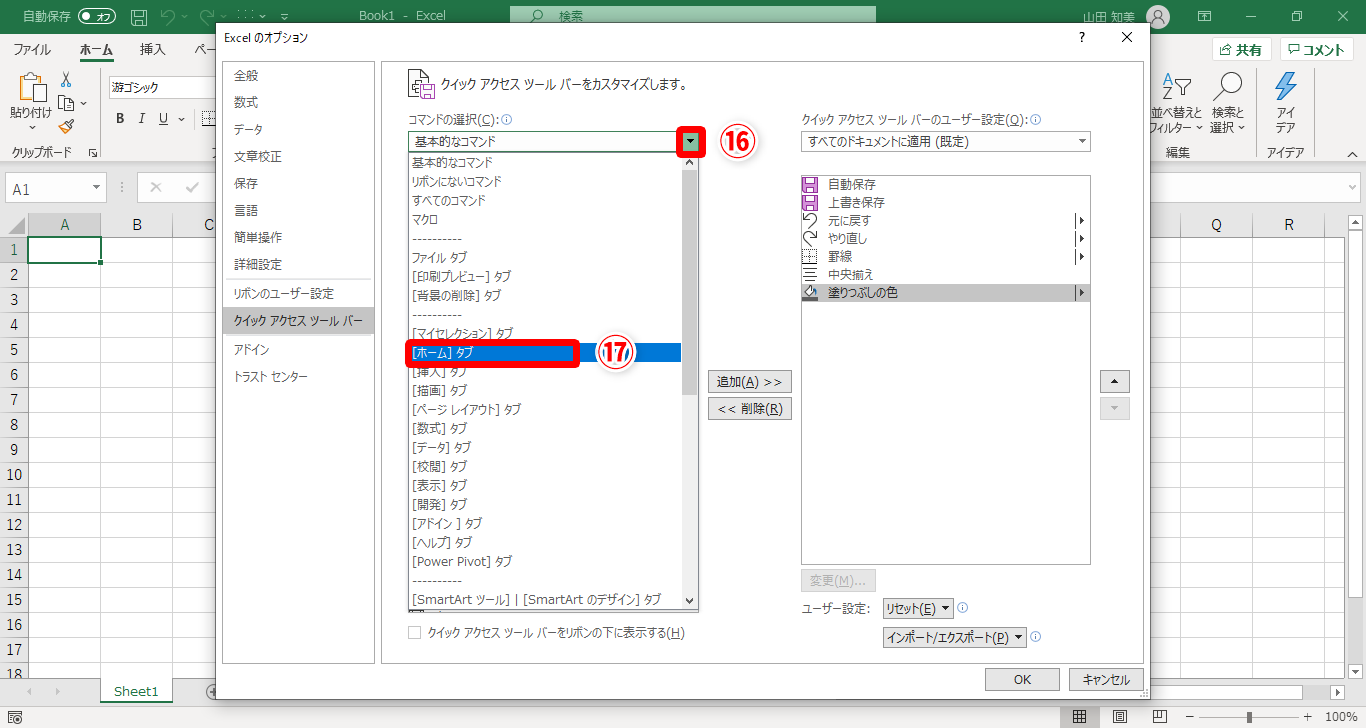
Task: Click the zoom out minus icon
Action: click(1190, 717)
